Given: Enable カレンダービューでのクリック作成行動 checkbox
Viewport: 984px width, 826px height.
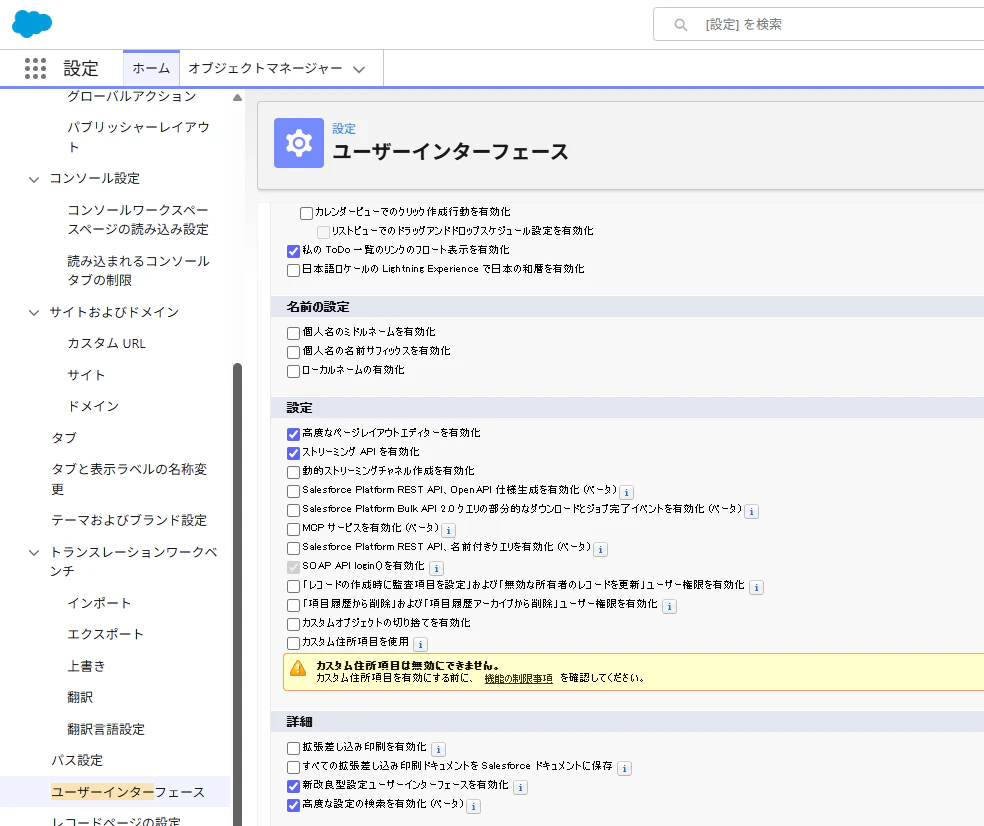Looking at the screenshot, I should point(306,213).
